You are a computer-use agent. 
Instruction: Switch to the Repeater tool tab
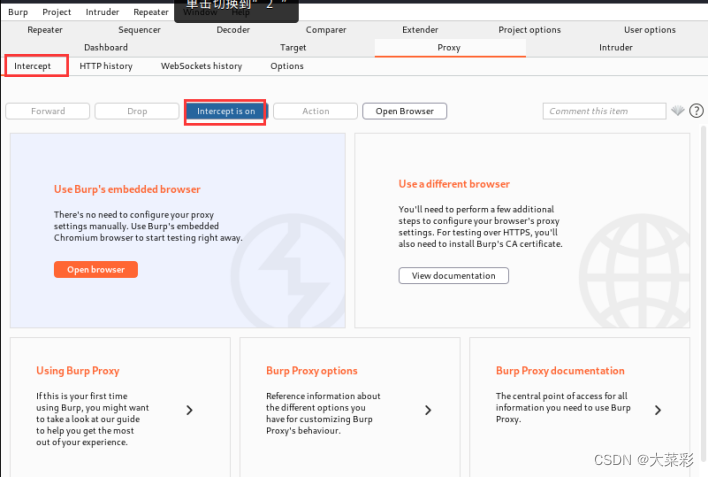click(x=45, y=30)
